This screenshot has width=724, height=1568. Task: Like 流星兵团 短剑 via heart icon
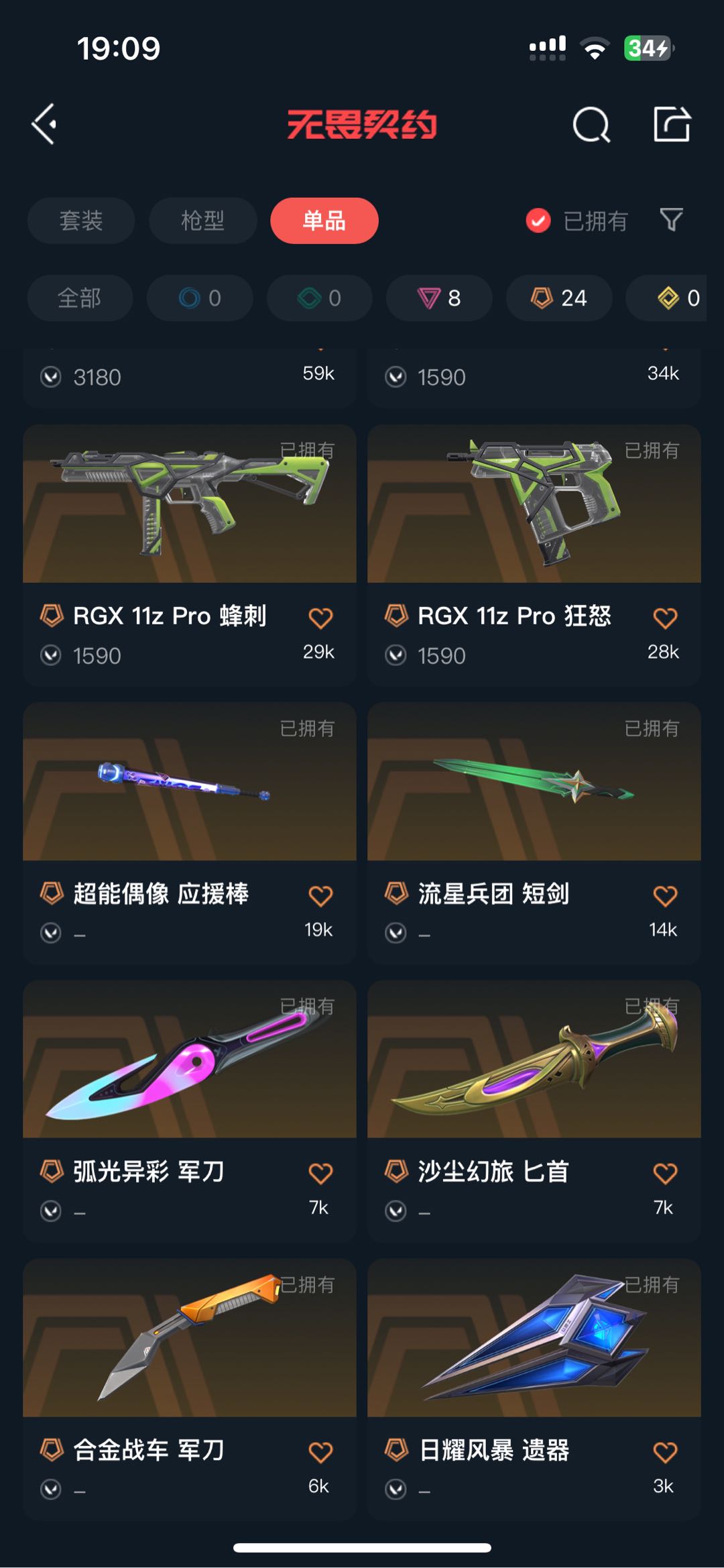pyautogui.click(x=665, y=895)
